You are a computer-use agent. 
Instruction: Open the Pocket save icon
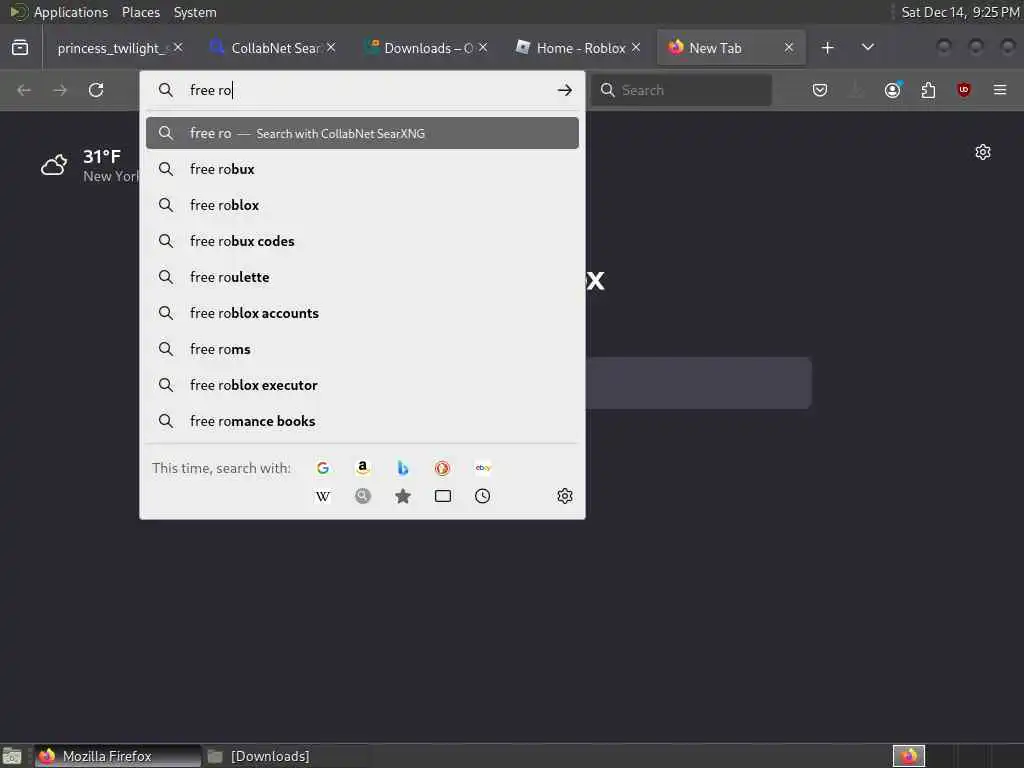[820, 90]
